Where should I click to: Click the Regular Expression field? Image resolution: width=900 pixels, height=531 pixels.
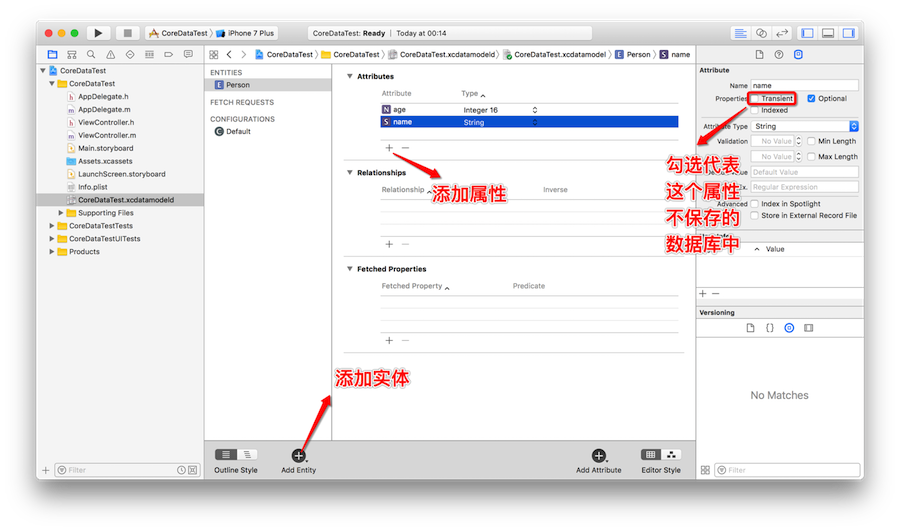805,187
